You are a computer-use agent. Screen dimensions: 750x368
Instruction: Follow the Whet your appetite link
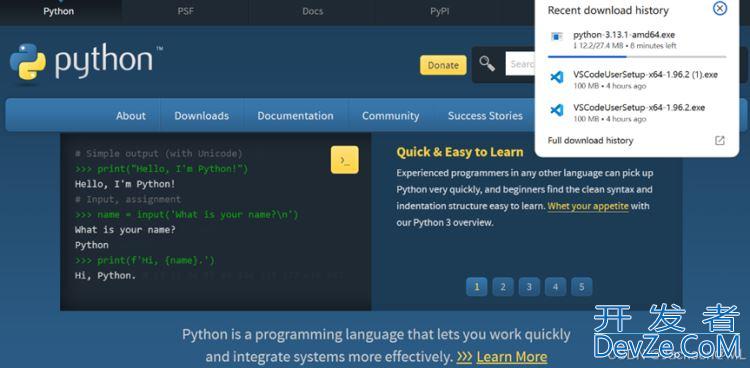(x=588, y=206)
